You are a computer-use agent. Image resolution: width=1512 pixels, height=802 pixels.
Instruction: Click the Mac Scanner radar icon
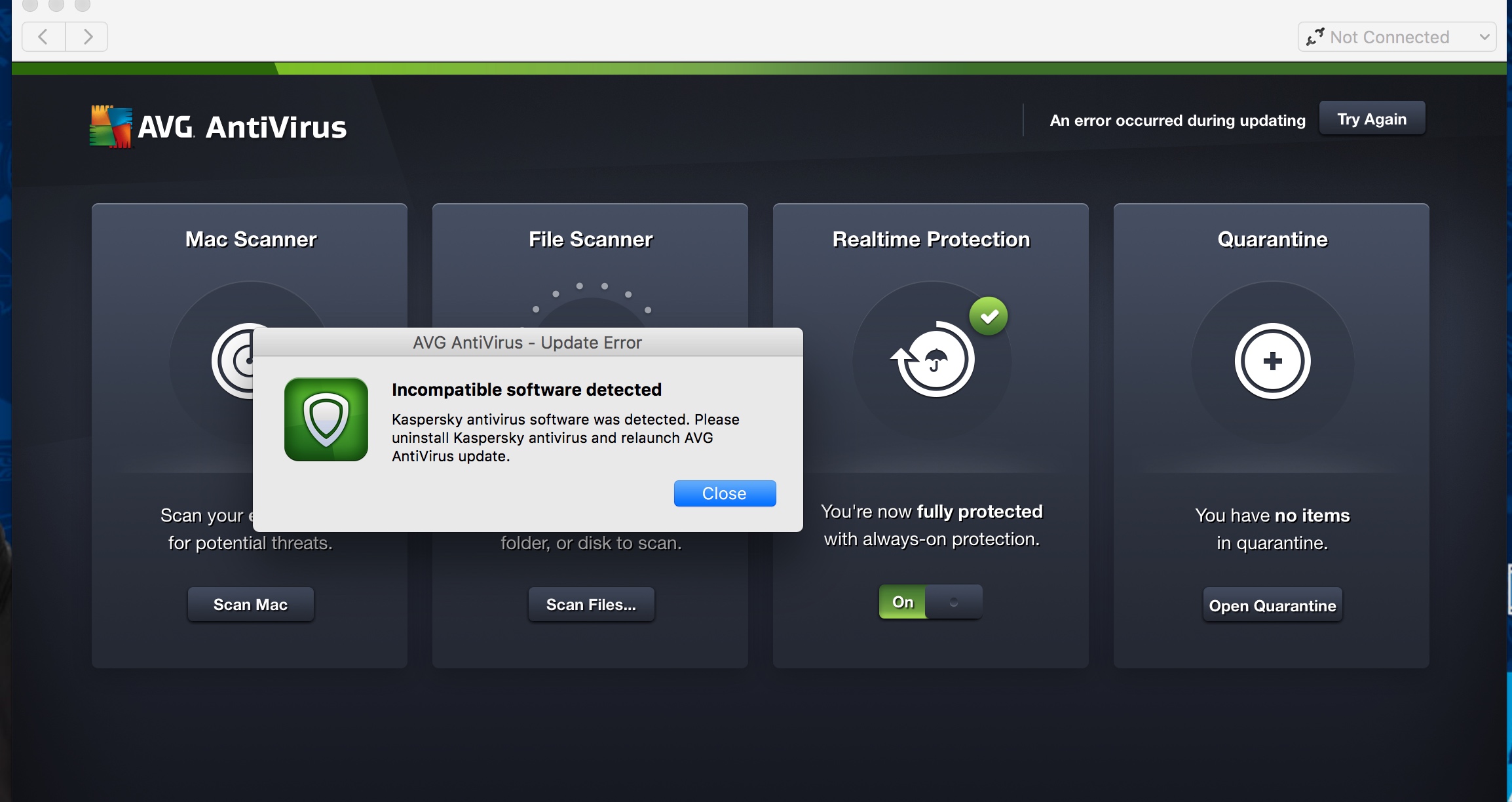coord(234,361)
